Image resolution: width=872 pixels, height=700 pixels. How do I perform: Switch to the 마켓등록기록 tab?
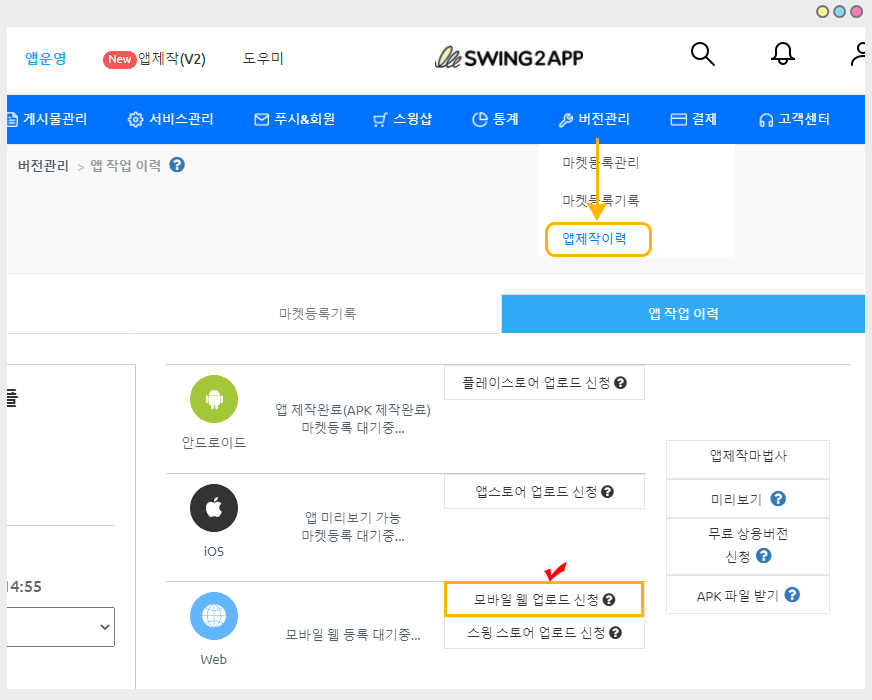click(x=317, y=313)
